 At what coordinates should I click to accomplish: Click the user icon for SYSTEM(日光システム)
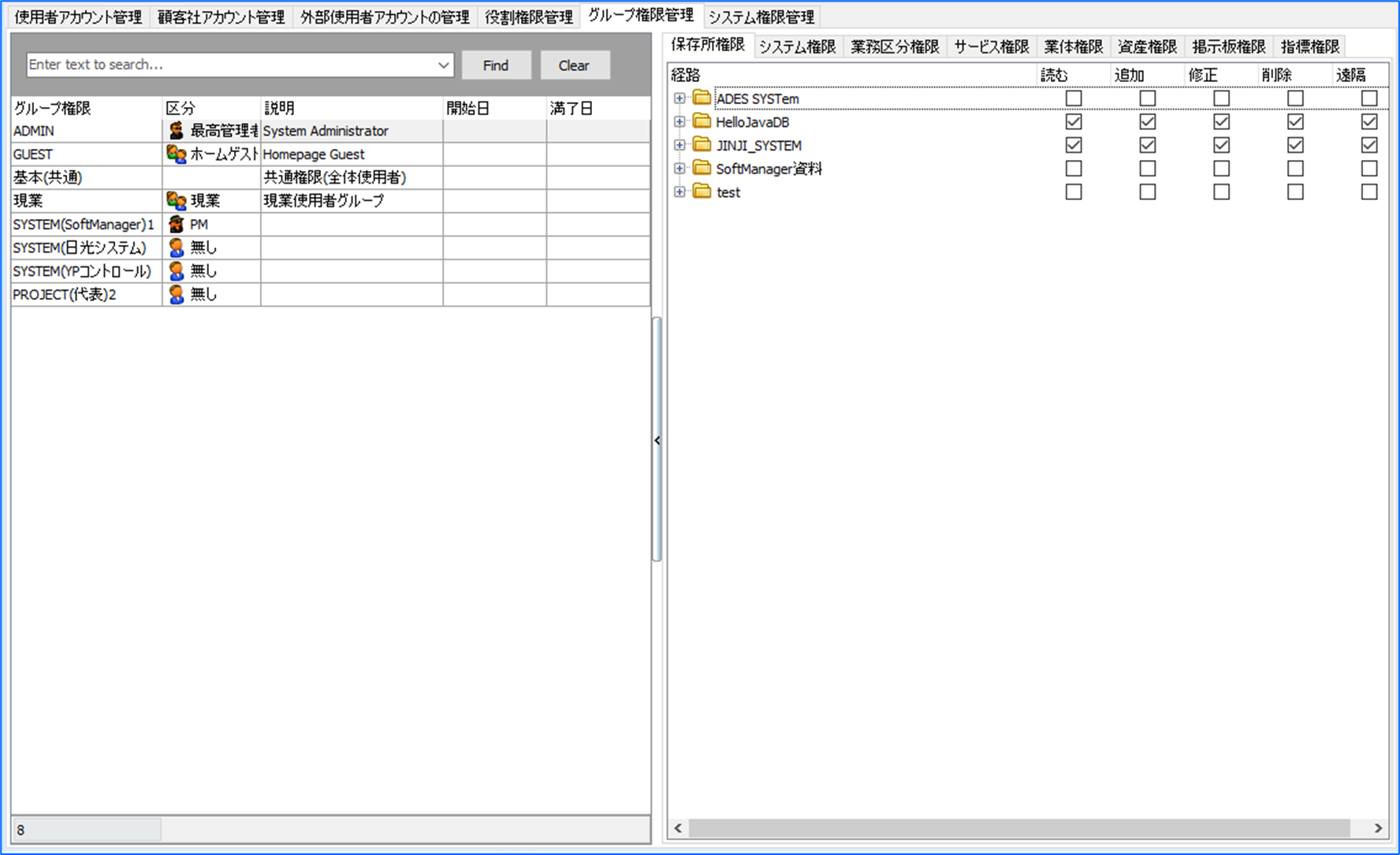tap(177, 247)
